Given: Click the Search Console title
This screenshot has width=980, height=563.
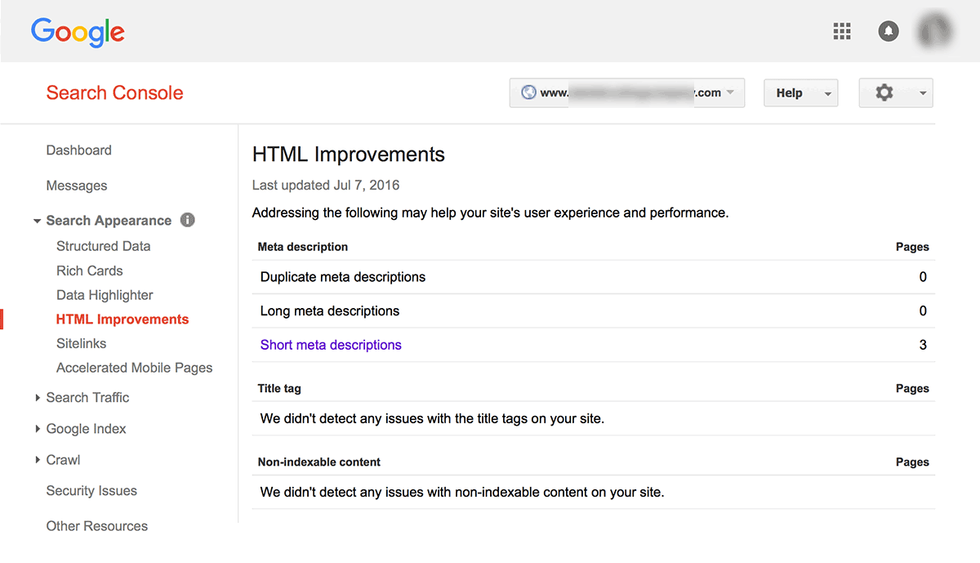Looking at the screenshot, I should click(x=114, y=93).
